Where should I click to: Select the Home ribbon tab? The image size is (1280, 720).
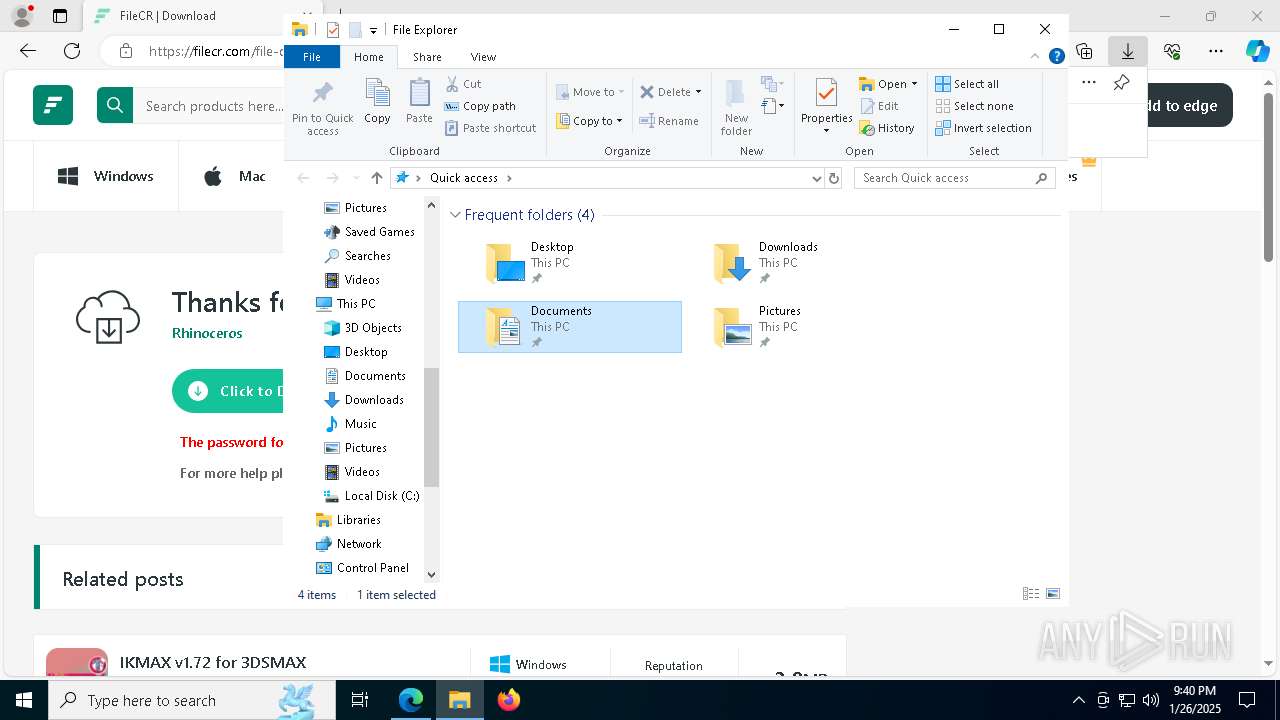coord(368,57)
